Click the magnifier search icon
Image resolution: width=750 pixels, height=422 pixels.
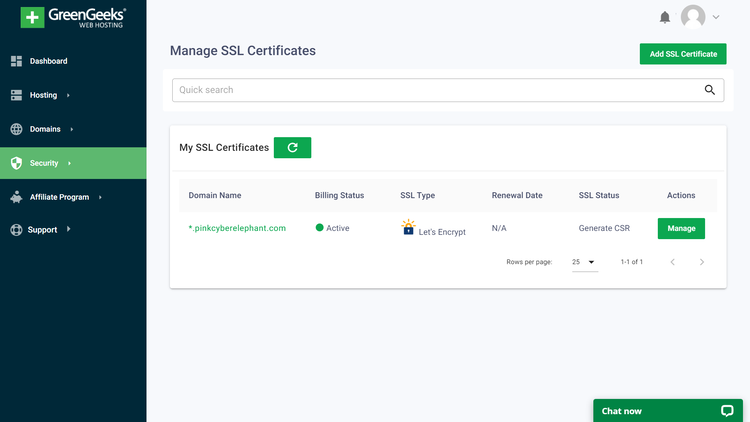(710, 89)
